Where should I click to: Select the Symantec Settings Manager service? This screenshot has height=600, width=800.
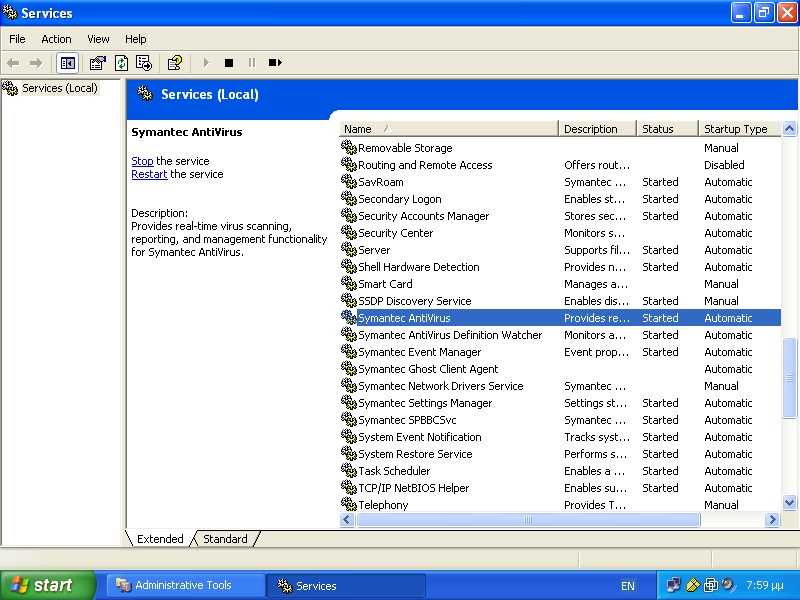pos(560,403)
